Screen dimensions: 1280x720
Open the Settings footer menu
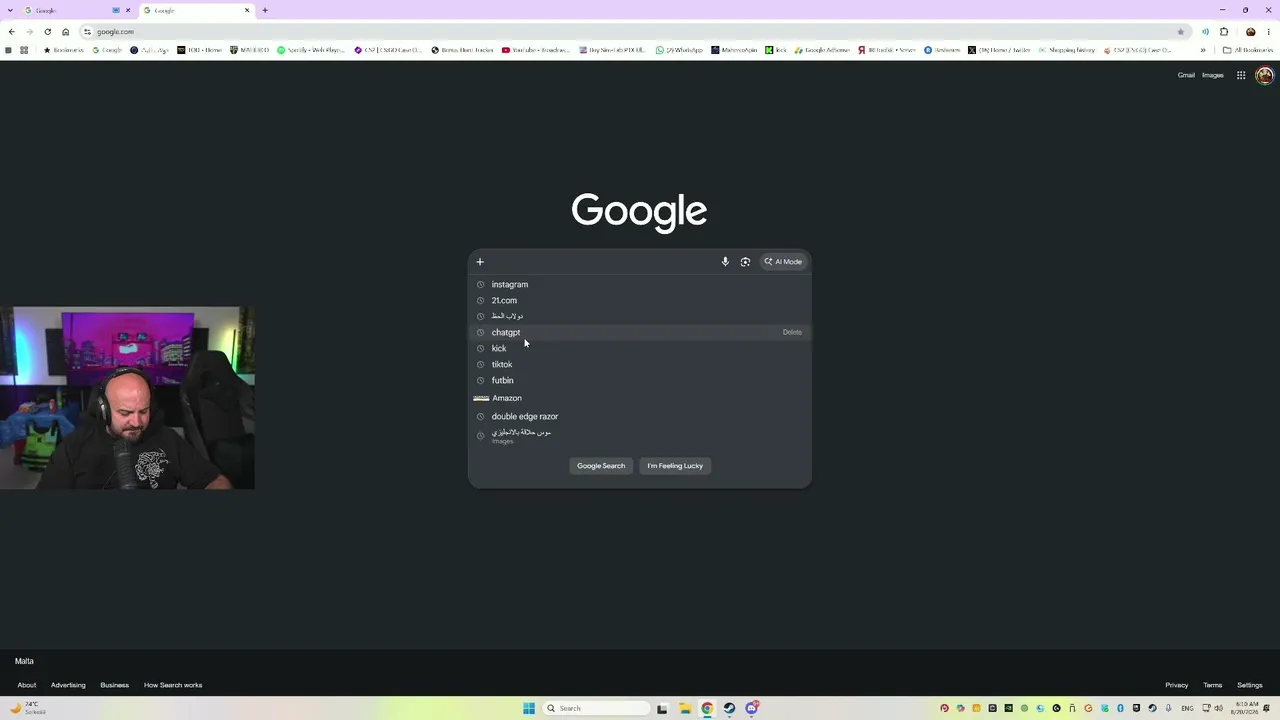pyautogui.click(x=1250, y=685)
